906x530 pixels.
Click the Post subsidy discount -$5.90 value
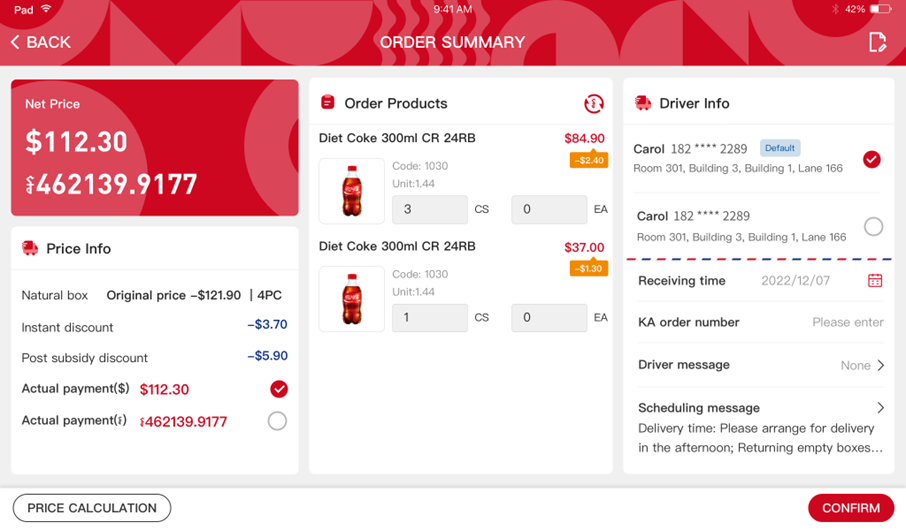click(267, 355)
